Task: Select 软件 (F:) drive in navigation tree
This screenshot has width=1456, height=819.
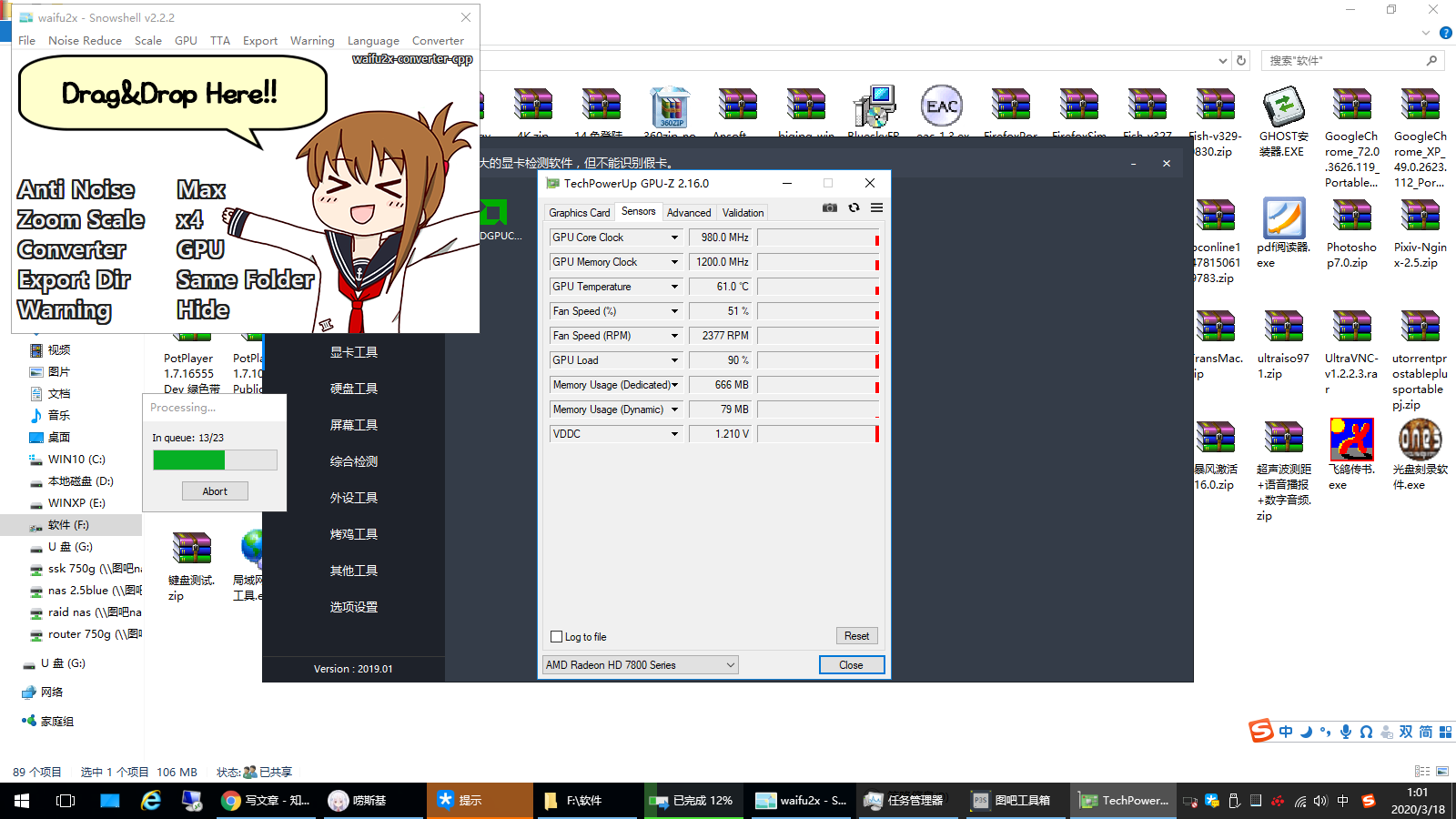Action: click(x=69, y=525)
